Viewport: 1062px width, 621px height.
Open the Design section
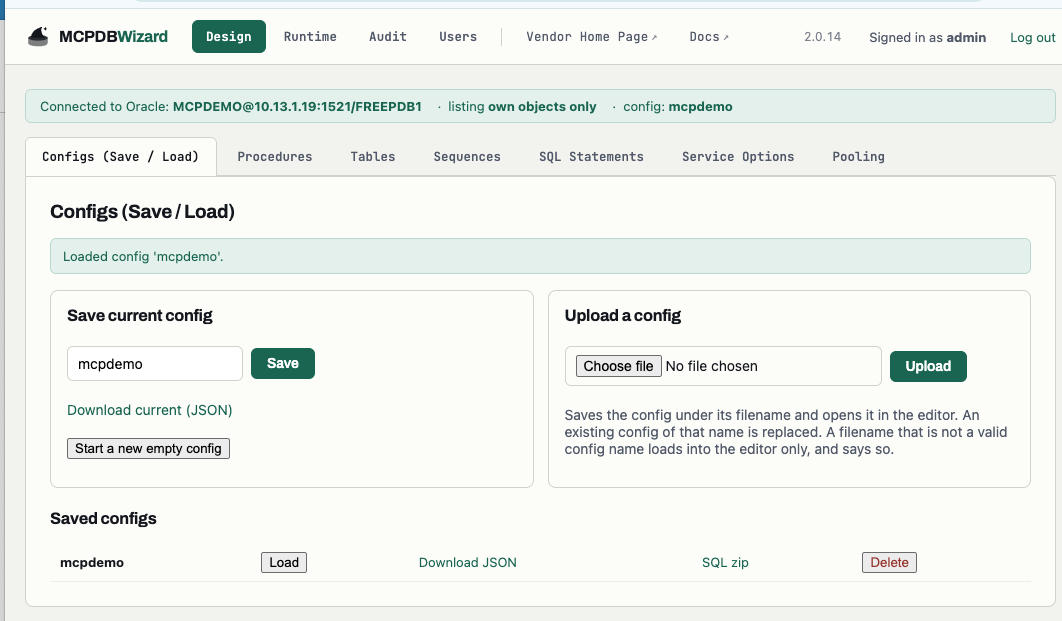point(228,37)
